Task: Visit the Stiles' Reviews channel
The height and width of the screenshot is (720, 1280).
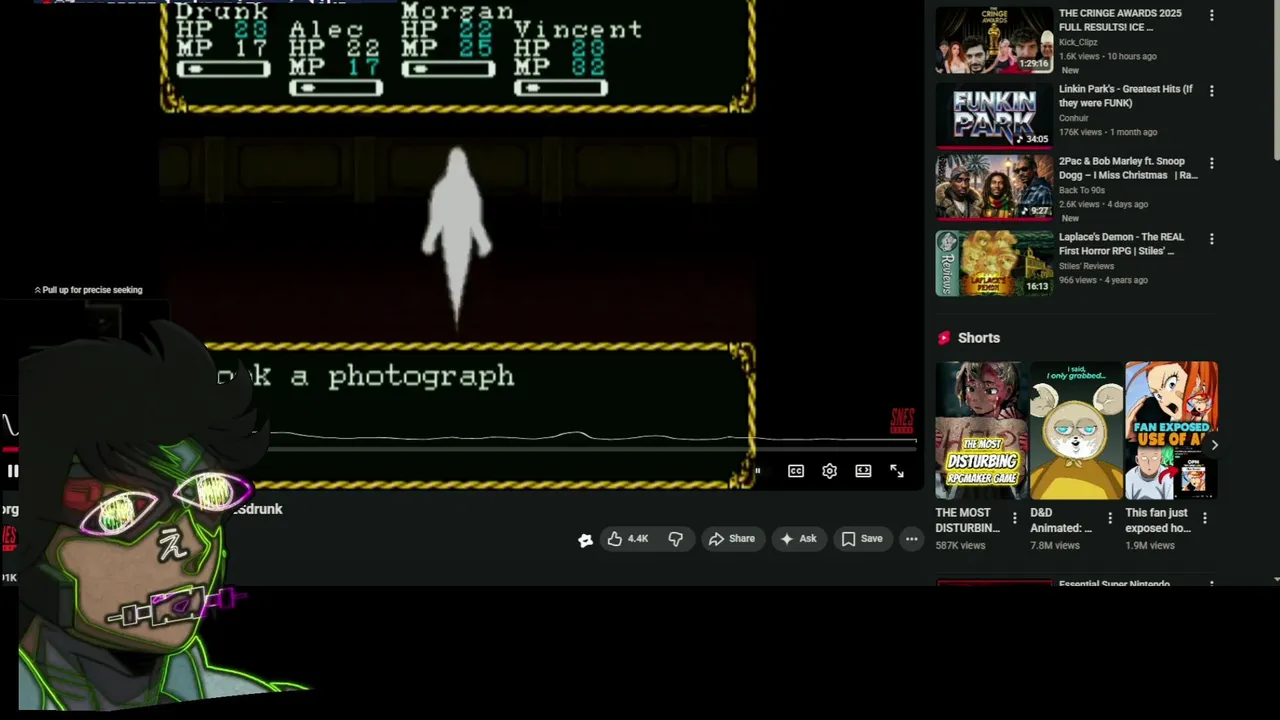Action: [x=1086, y=266]
